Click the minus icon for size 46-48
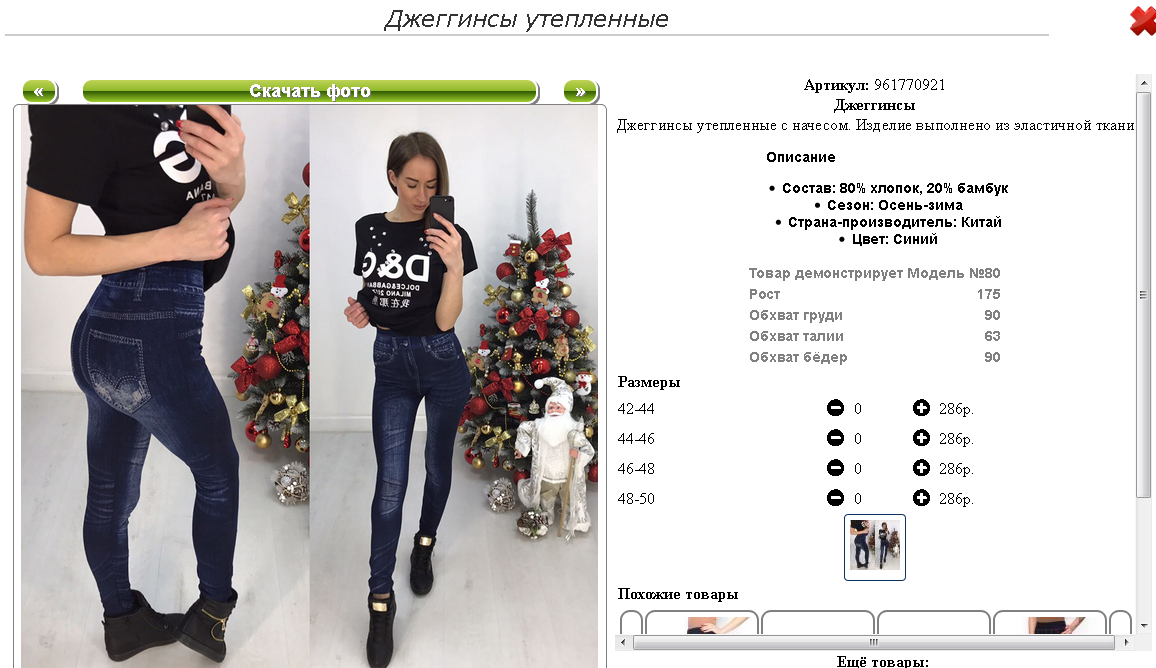The image size is (1156, 668). pos(835,467)
